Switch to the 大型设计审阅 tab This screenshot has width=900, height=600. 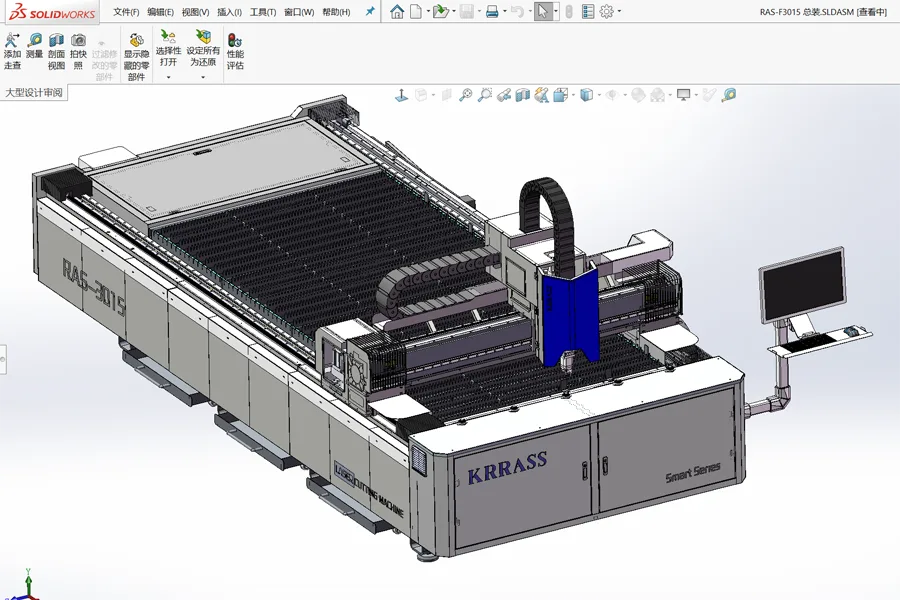(x=34, y=92)
